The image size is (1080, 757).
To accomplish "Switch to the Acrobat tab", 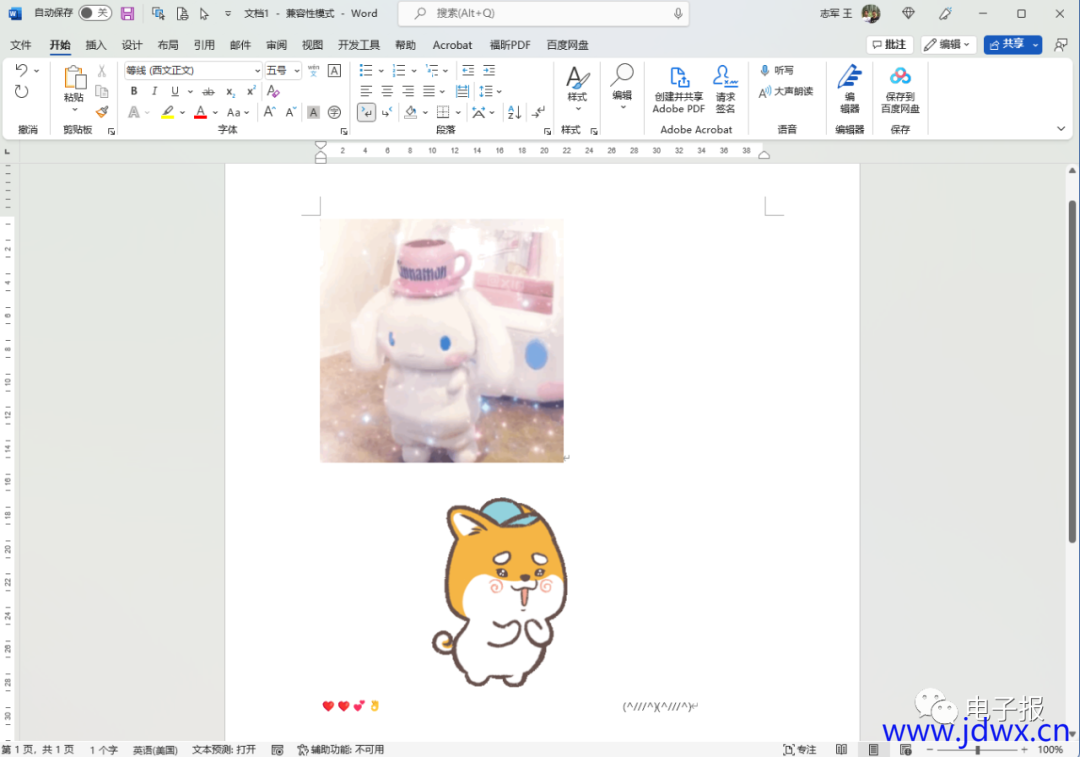I will point(452,45).
